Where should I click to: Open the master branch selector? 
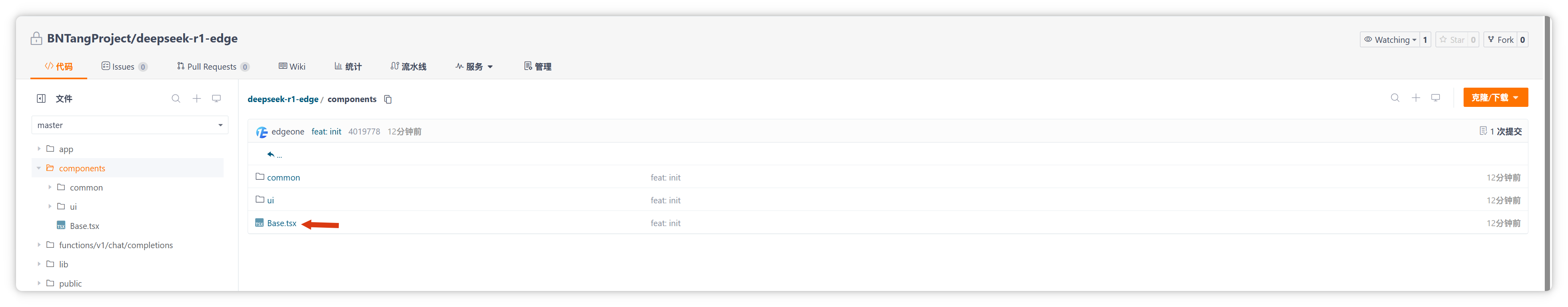tap(130, 125)
